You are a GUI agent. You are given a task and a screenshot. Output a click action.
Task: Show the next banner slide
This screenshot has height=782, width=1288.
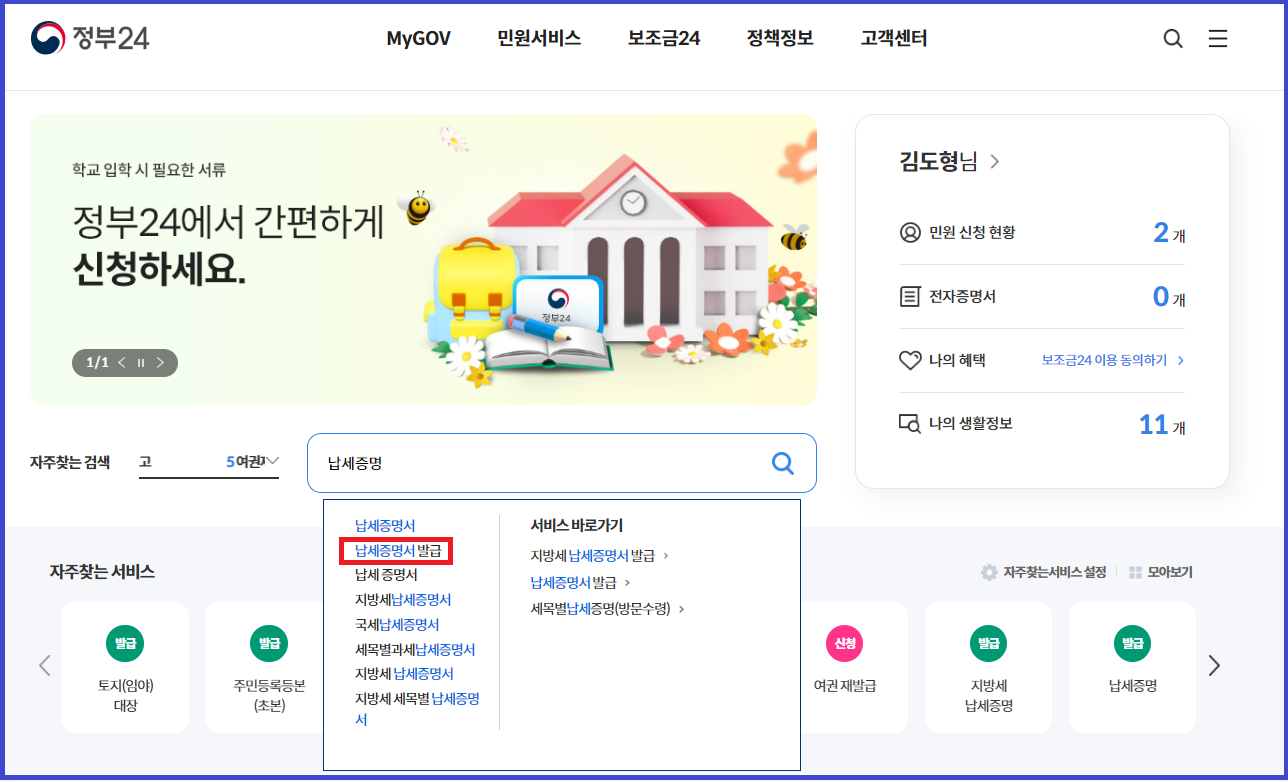tap(160, 362)
